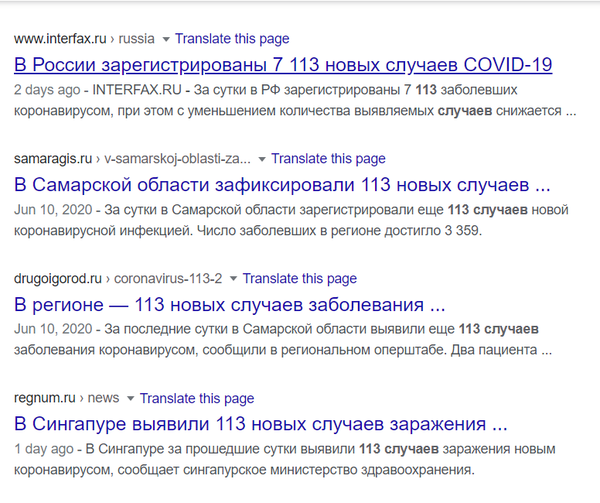Click the samaragis.ru snippet starting 'Jun 10, 2020 - За сутки'

(x=291, y=210)
